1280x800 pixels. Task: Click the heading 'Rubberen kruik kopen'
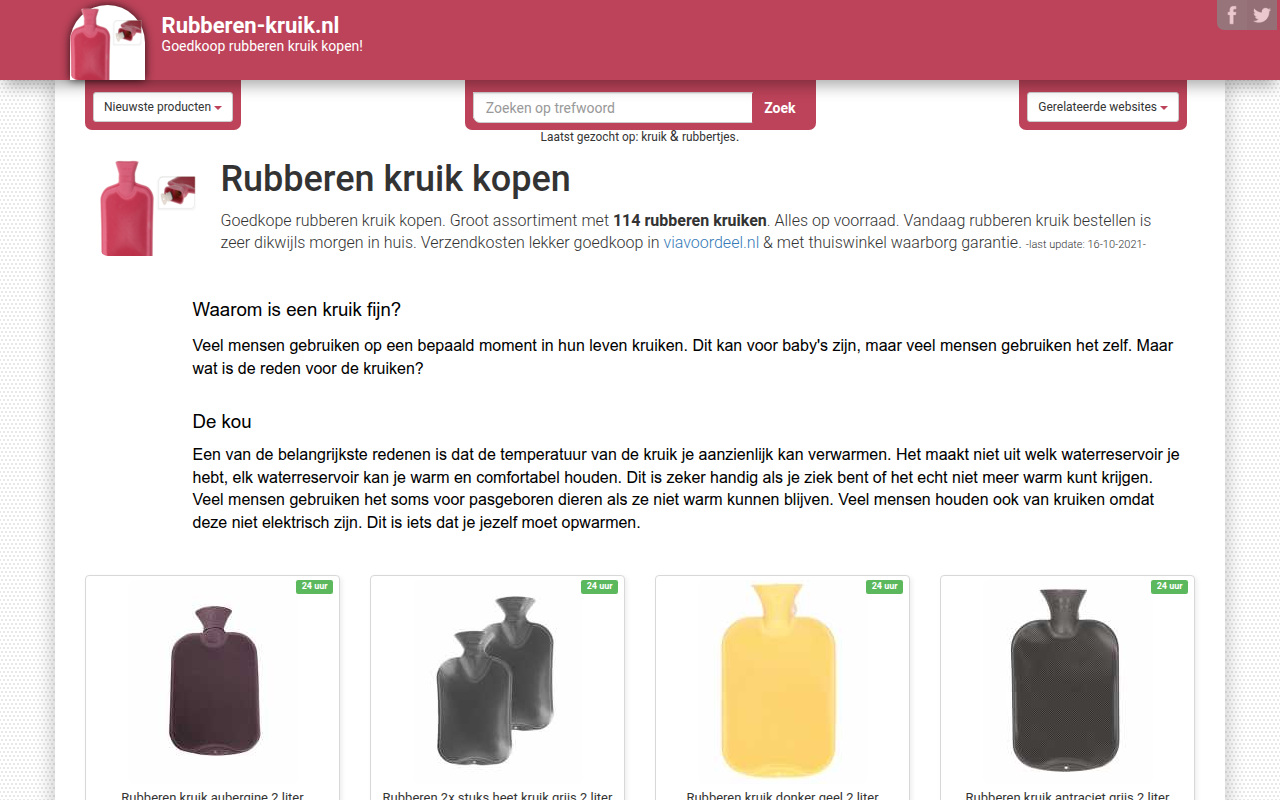tap(396, 179)
